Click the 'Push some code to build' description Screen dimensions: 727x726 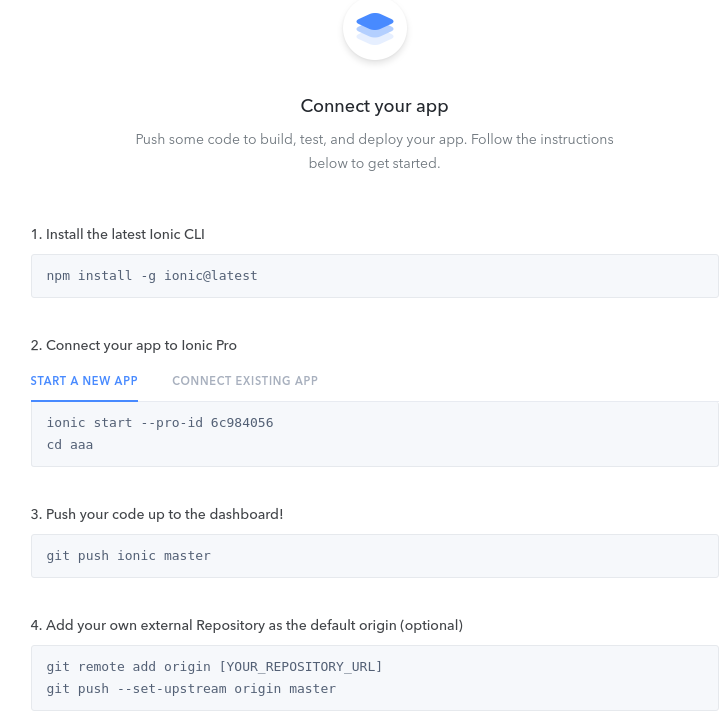pyautogui.click(x=374, y=139)
